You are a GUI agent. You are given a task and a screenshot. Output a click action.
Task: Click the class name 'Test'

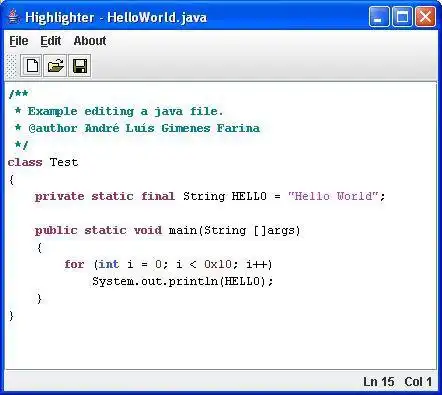(64, 162)
